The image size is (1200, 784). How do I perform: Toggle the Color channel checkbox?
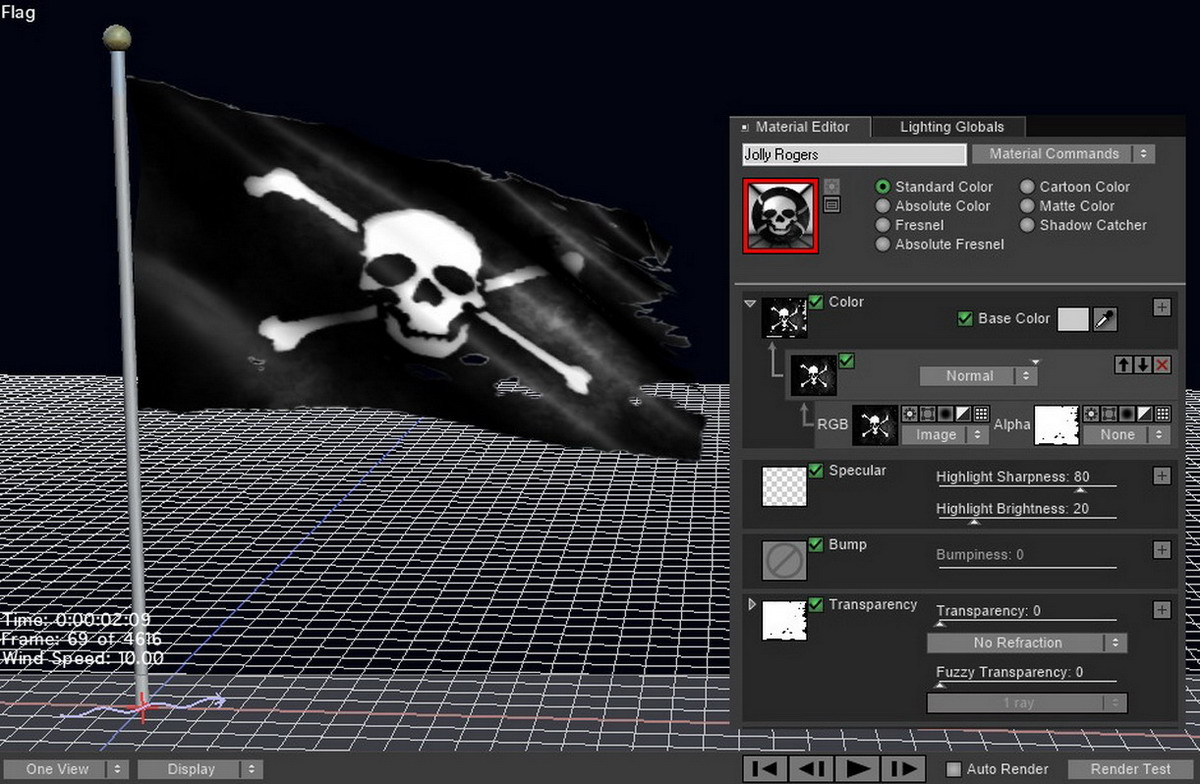tap(816, 302)
